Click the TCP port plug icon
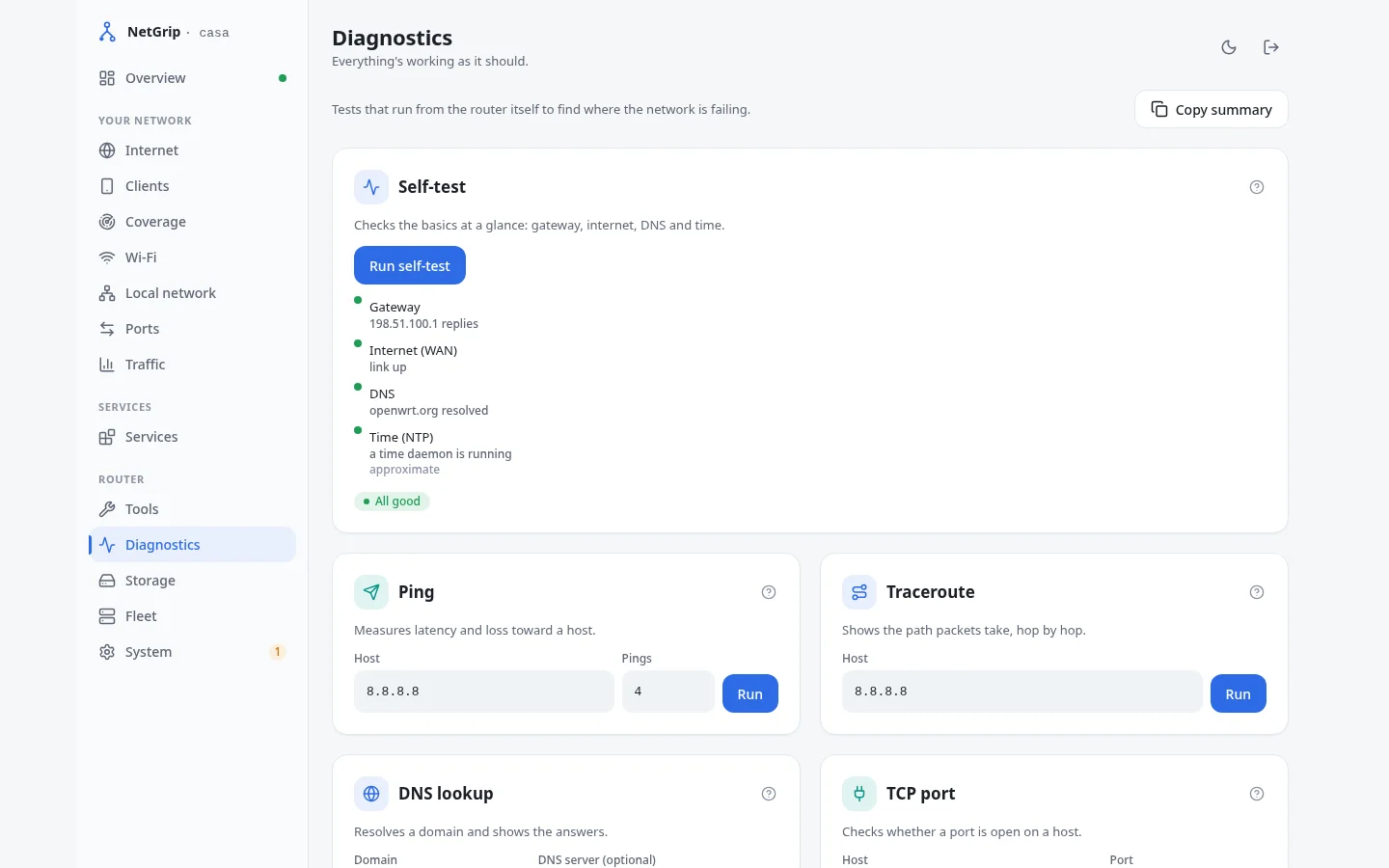This screenshot has width=1389, height=868. [x=859, y=794]
